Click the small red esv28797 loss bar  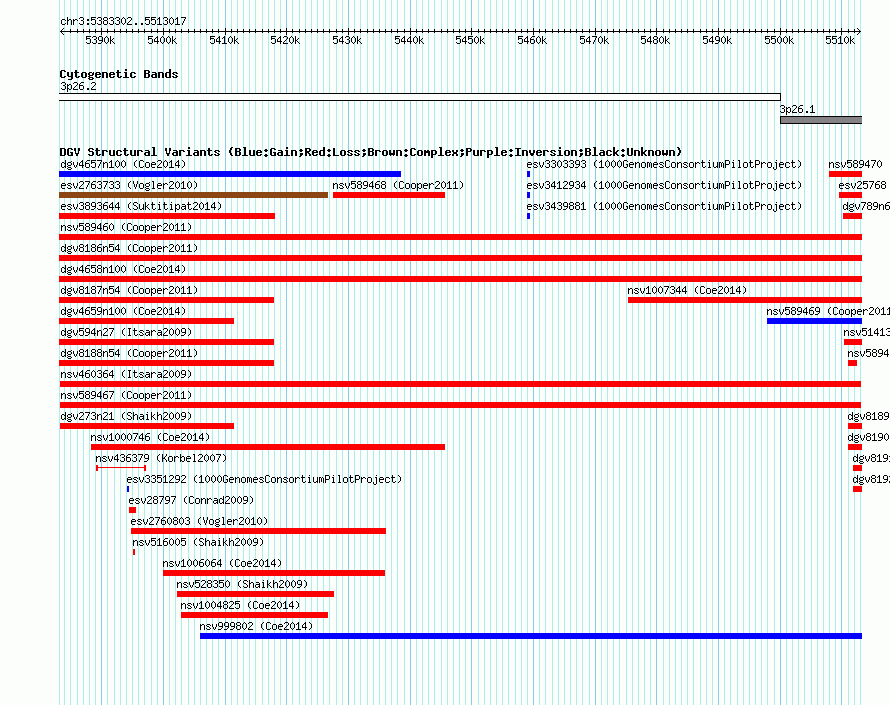[x=132, y=510]
